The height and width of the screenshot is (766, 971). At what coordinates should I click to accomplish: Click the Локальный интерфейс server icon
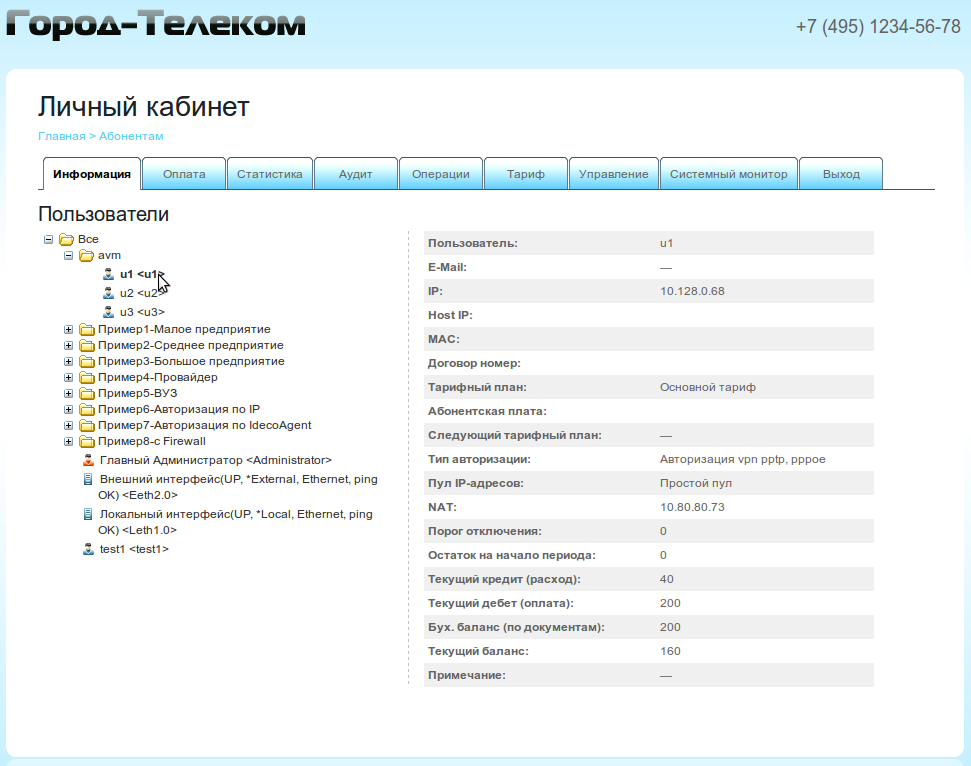[88, 515]
